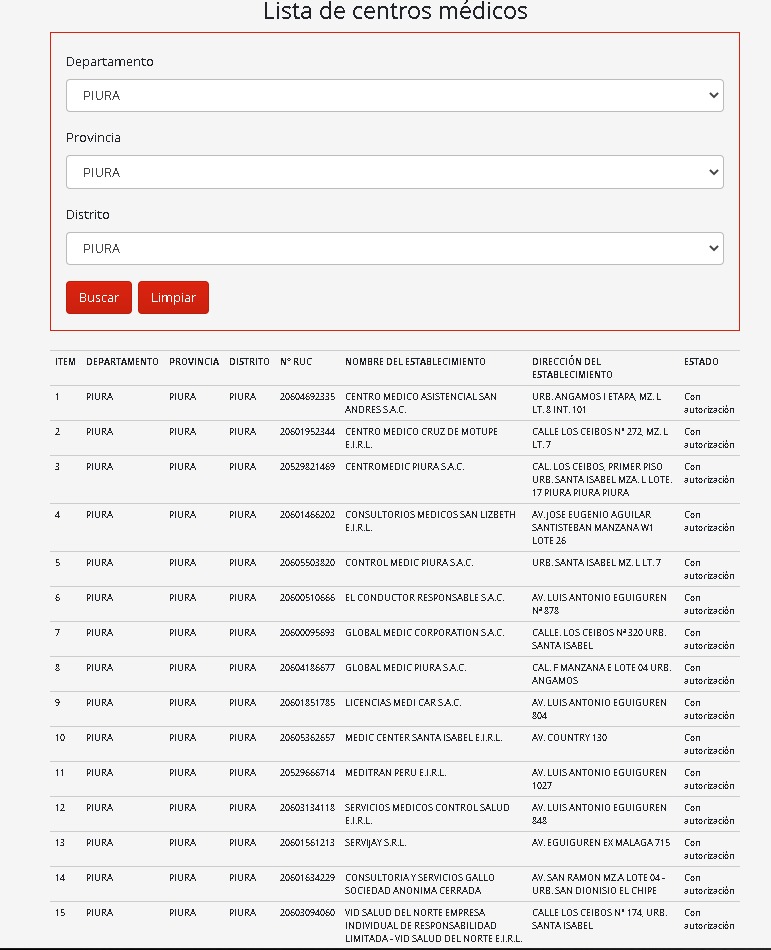Select 'CONSULTORIOS MEDICOS SAN LIZBETH E.I.R.L.'
Image resolution: width=771 pixels, height=950 pixels.
tap(430, 521)
